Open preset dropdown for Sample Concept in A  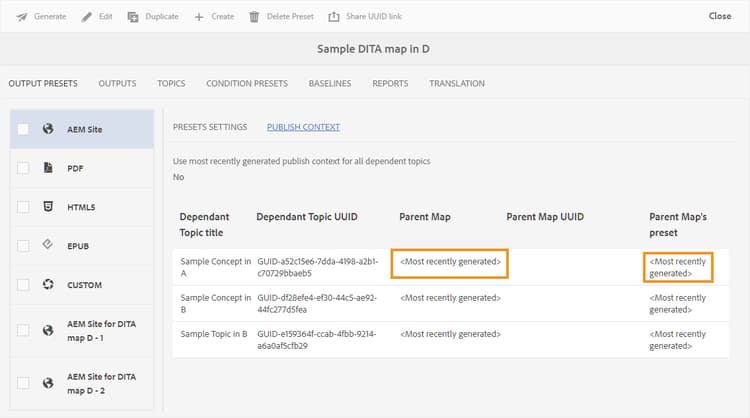(x=678, y=267)
